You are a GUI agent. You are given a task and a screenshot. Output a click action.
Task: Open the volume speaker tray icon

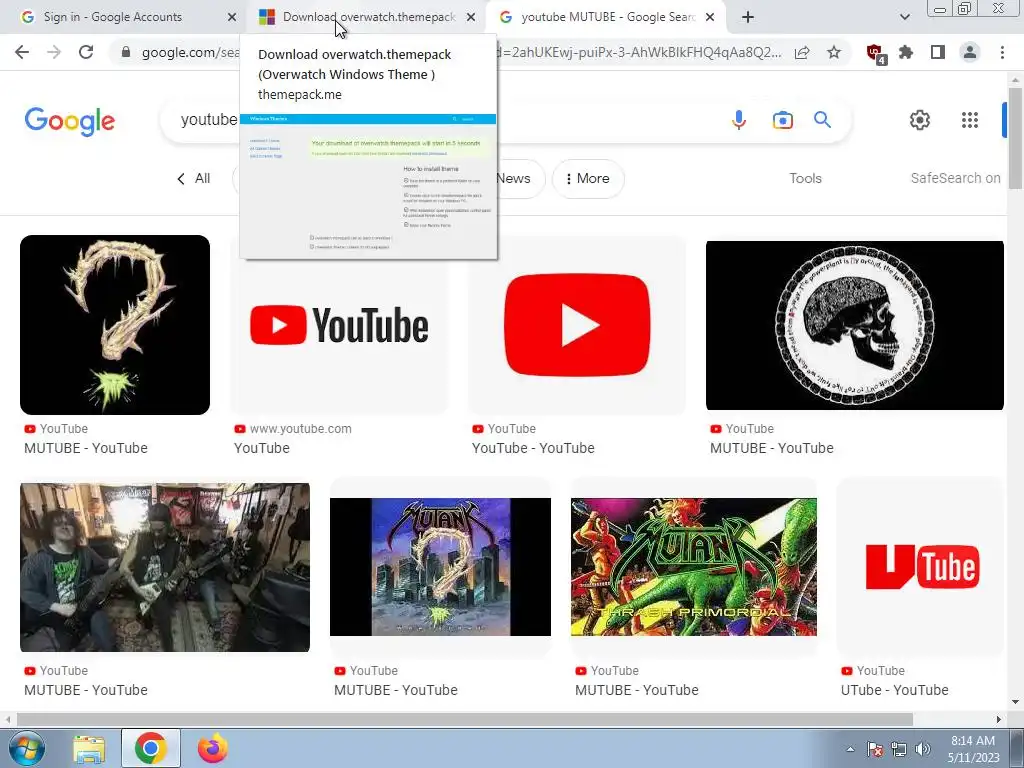[x=923, y=749]
